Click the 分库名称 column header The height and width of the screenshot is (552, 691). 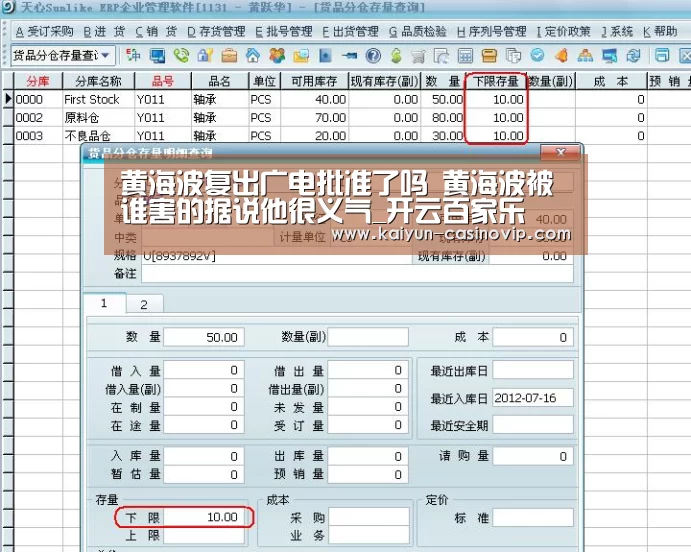pyautogui.click(x=98, y=81)
